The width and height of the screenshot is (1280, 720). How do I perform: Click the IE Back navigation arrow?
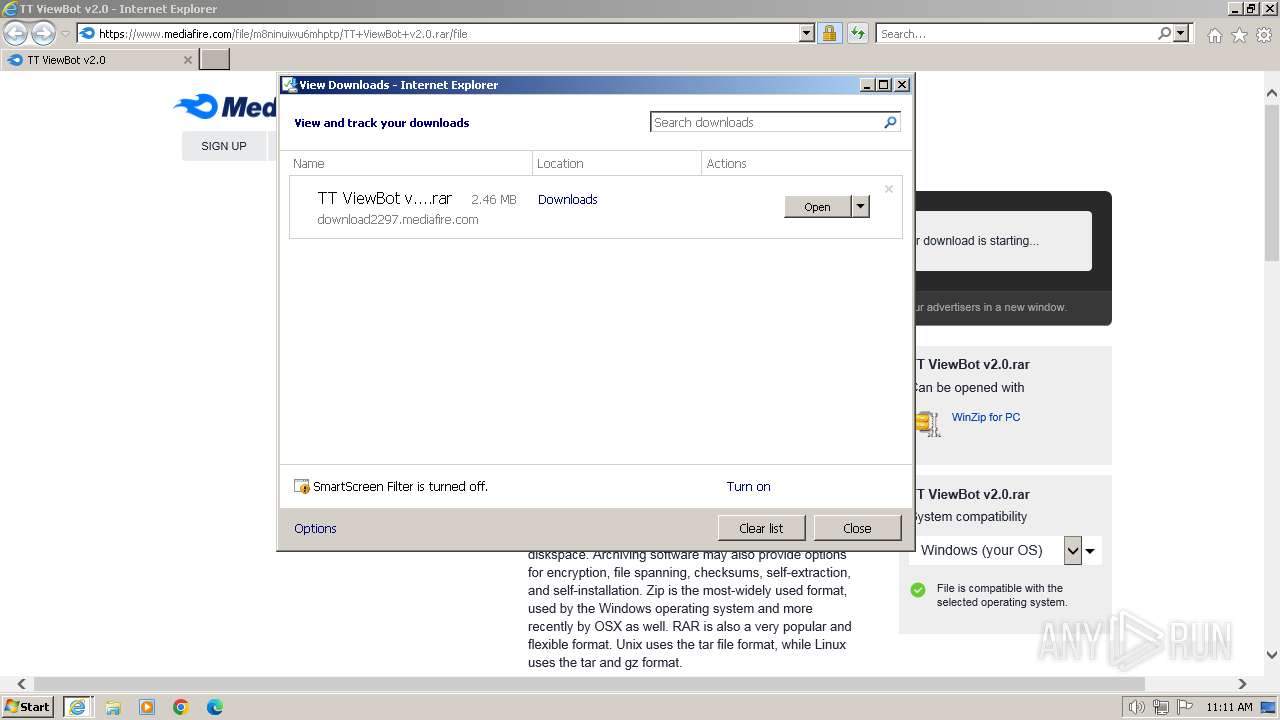click(x=15, y=33)
